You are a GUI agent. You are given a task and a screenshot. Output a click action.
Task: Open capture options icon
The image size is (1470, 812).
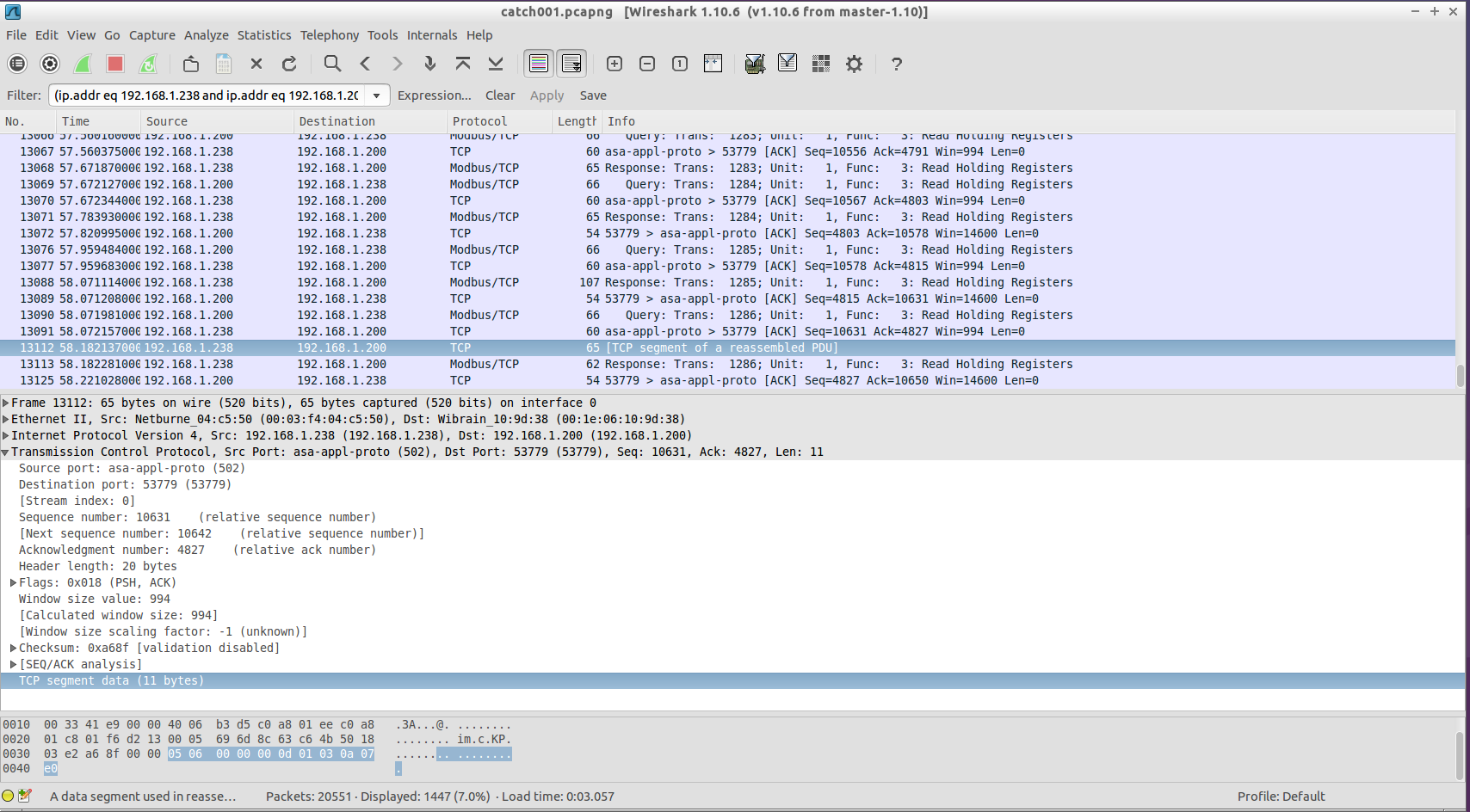[50, 64]
